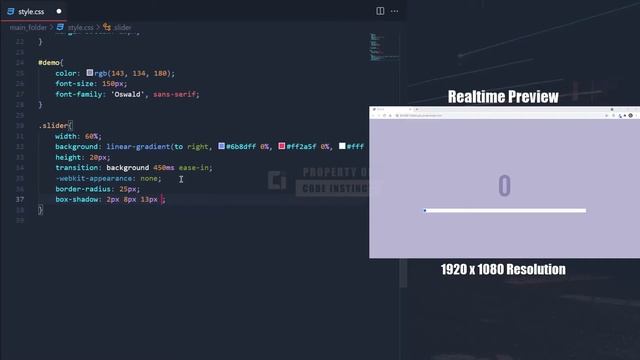The height and width of the screenshot is (360, 640).
Task: Click the '-webkit-appearance: none;' line
Action: [x=108, y=178]
